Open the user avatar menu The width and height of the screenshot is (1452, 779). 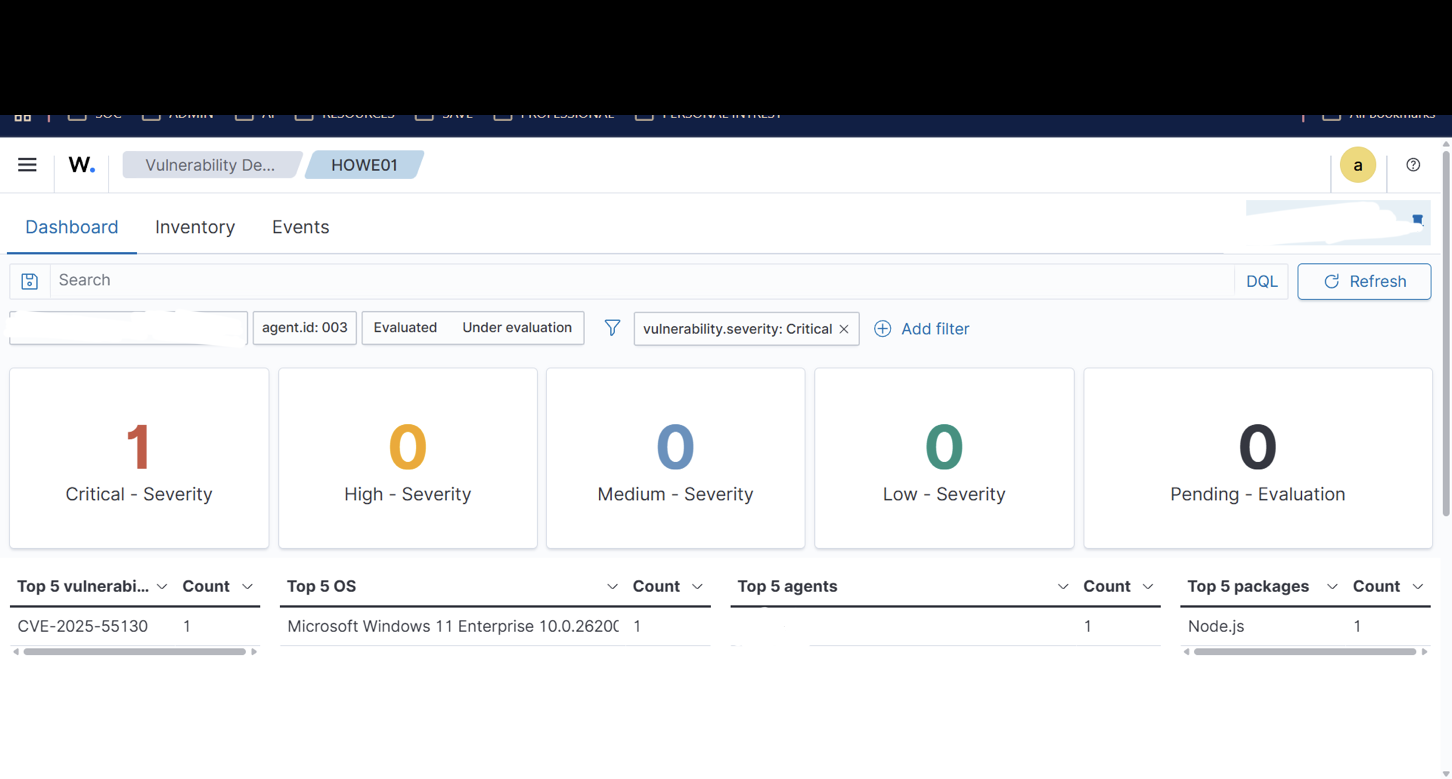tap(1358, 164)
